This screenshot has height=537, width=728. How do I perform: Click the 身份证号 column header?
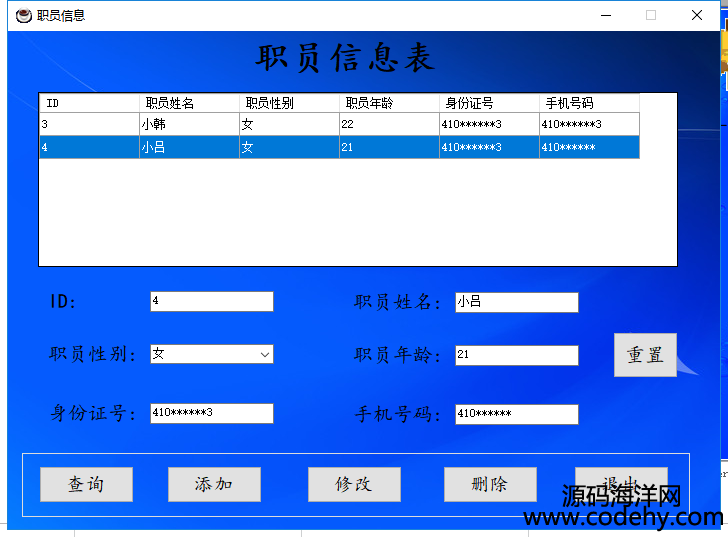point(490,103)
